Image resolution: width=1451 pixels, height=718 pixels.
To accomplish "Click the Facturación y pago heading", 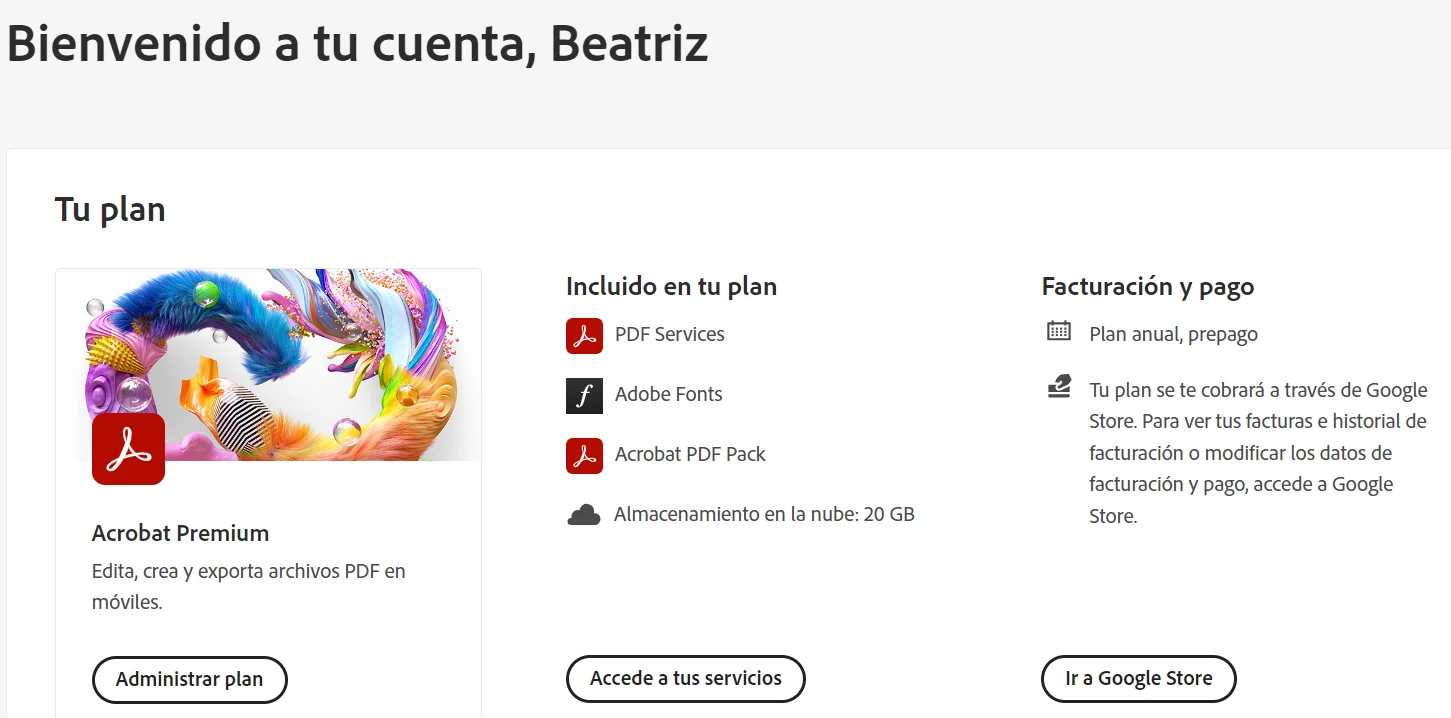I will pyautogui.click(x=1148, y=287).
